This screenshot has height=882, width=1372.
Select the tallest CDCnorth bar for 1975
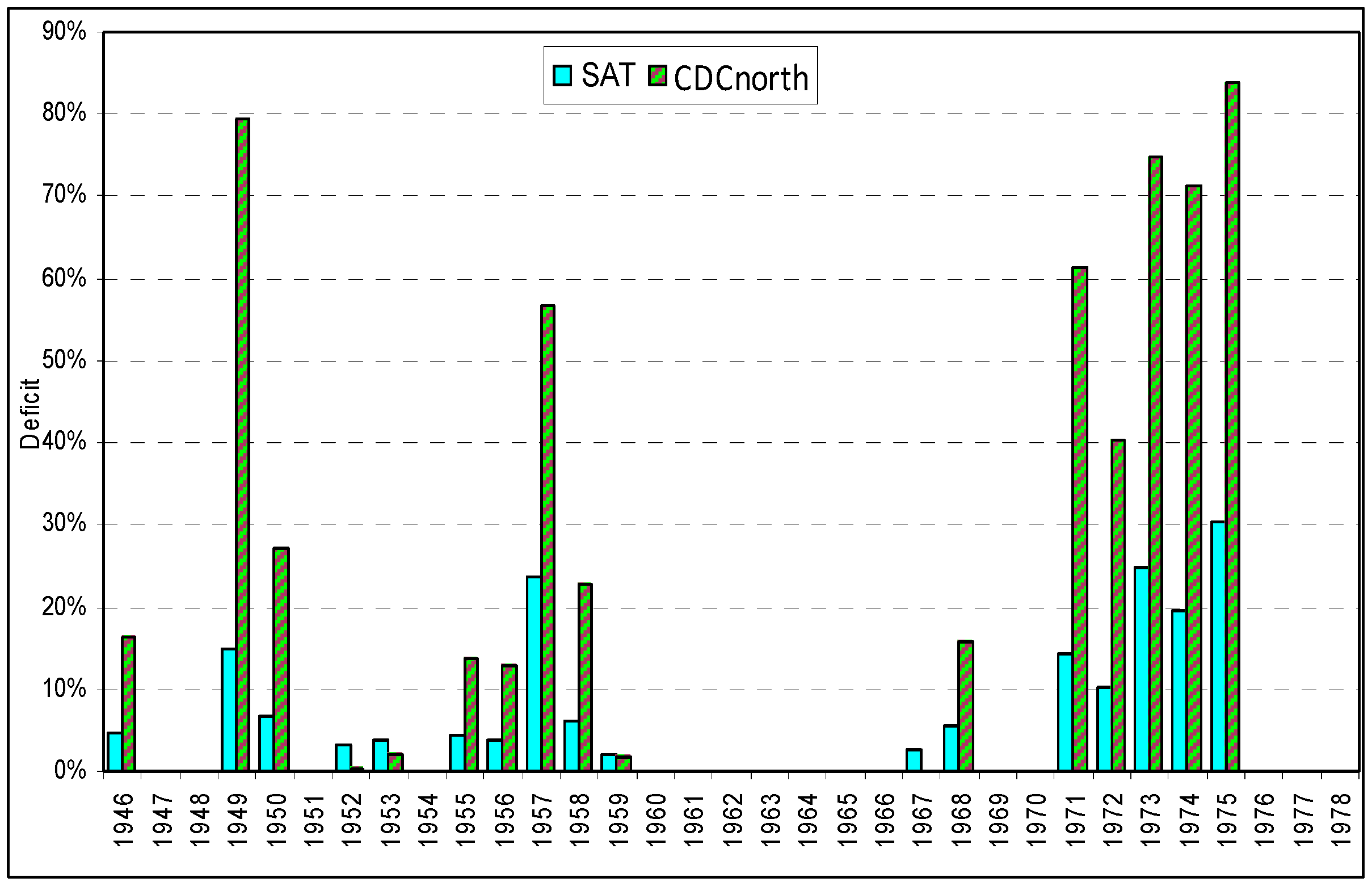click(1232, 427)
